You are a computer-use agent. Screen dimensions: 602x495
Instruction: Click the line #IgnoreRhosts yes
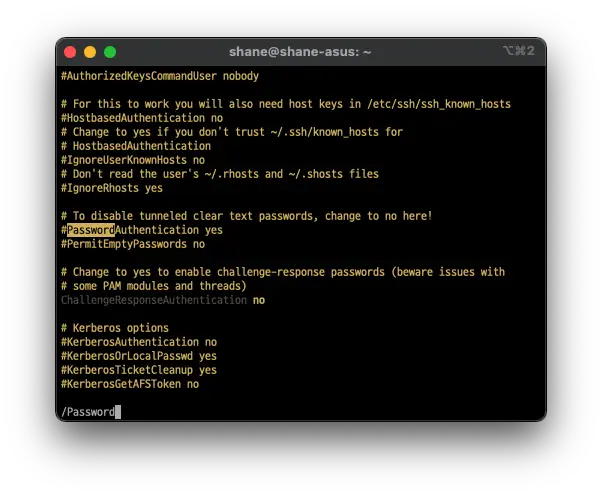point(112,188)
